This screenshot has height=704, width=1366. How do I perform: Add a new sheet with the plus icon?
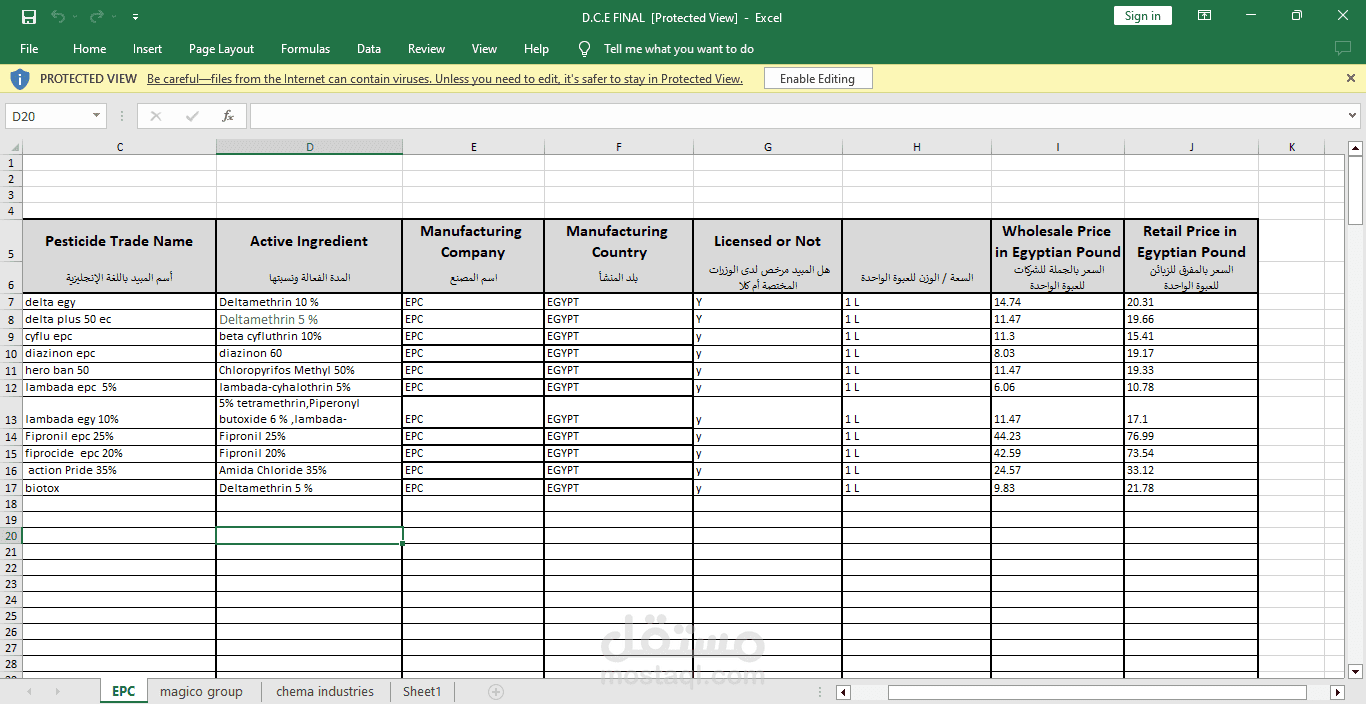point(496,691)
